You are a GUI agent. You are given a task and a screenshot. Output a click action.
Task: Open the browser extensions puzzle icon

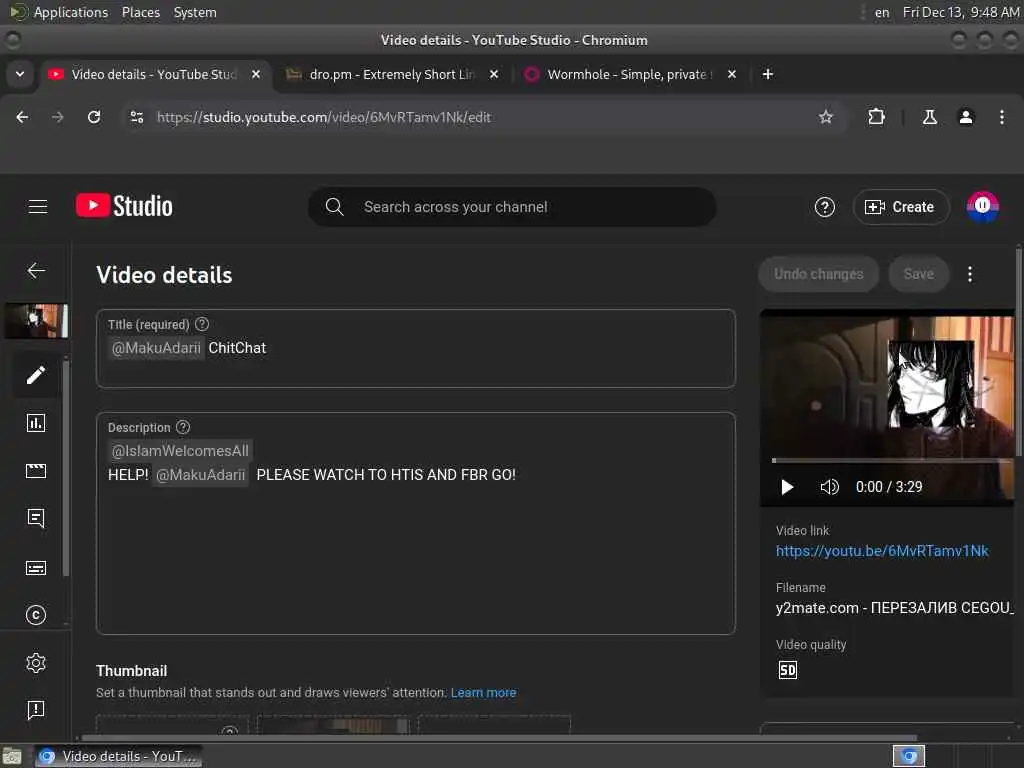coord(876,117)
